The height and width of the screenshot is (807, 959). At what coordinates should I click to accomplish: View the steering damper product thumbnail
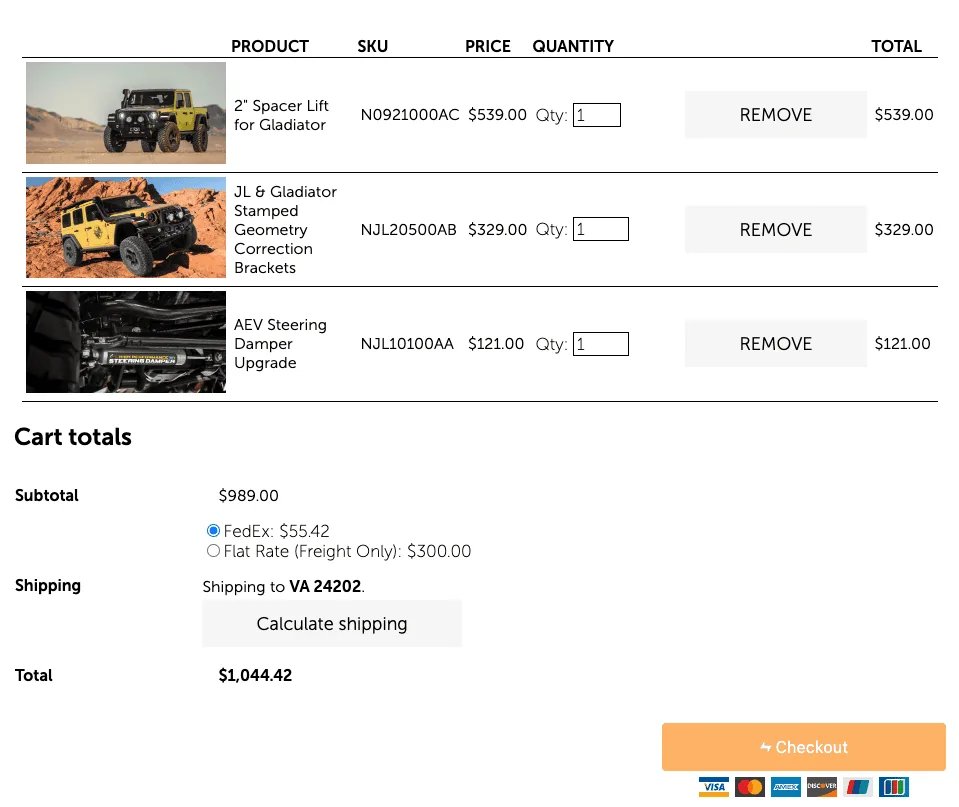click(x=126, y=342)
